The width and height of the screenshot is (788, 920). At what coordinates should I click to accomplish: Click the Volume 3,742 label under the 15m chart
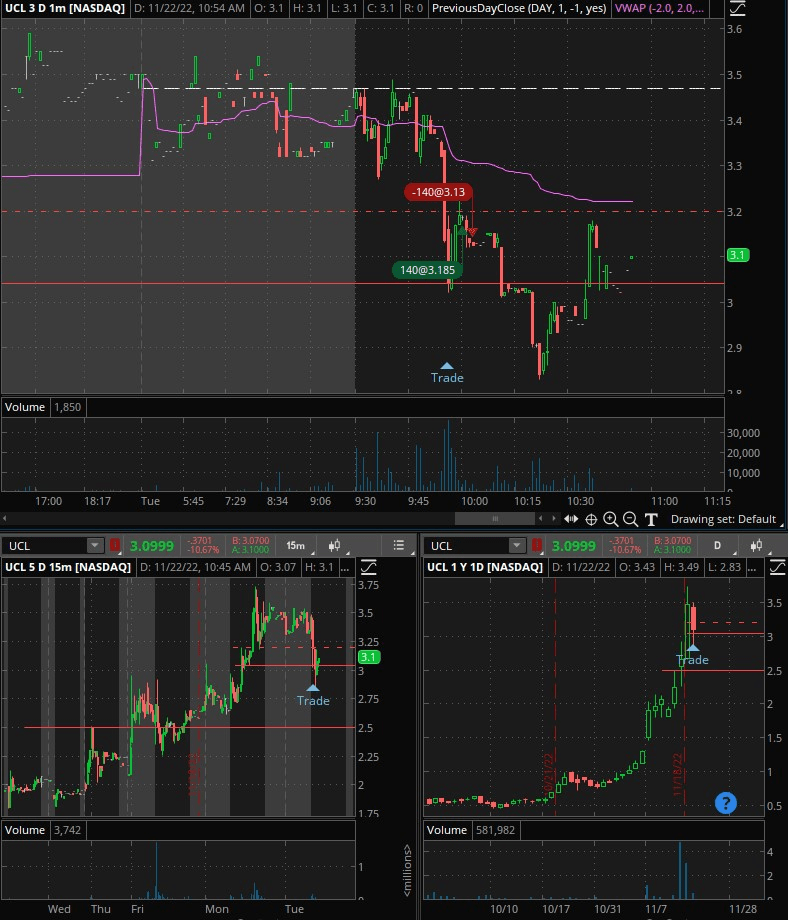click(43, 830)
